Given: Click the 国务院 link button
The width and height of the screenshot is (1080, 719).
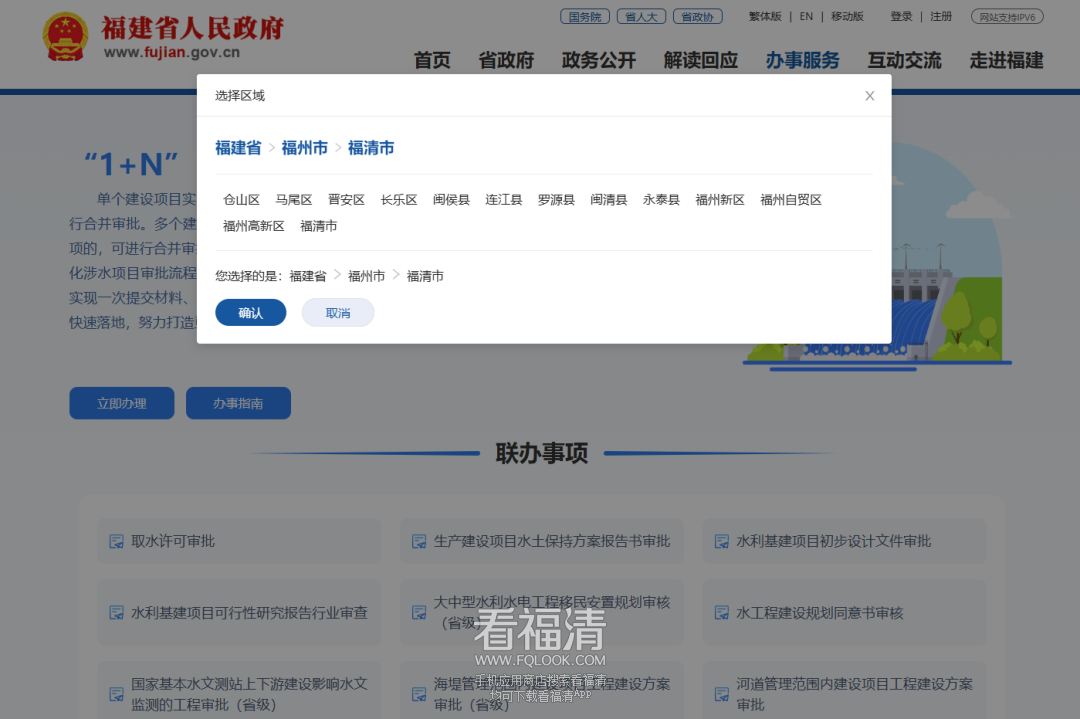Looking at the screenshot, I should (x=585, y=17).
